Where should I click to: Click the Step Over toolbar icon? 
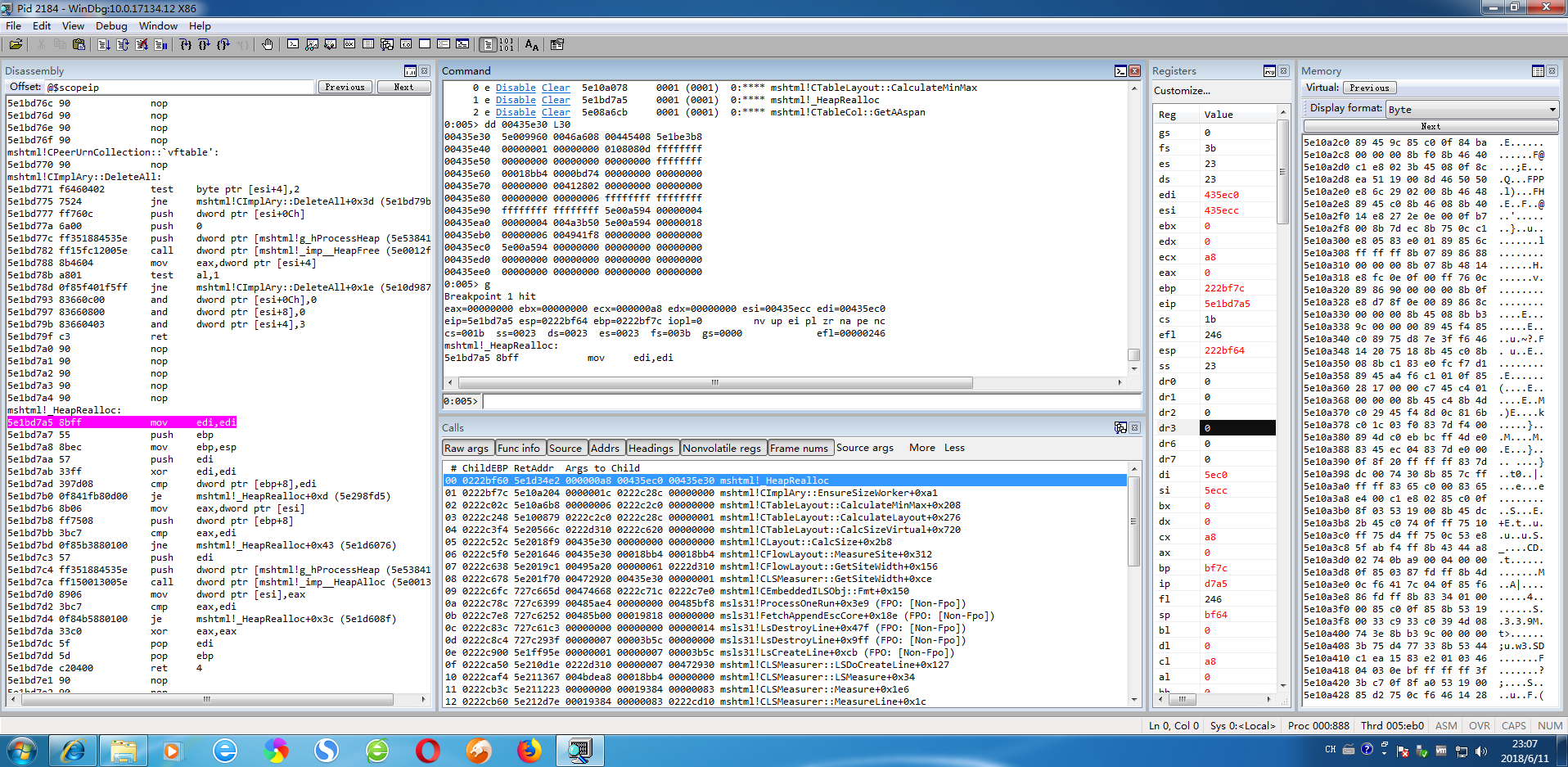(205, 44)
